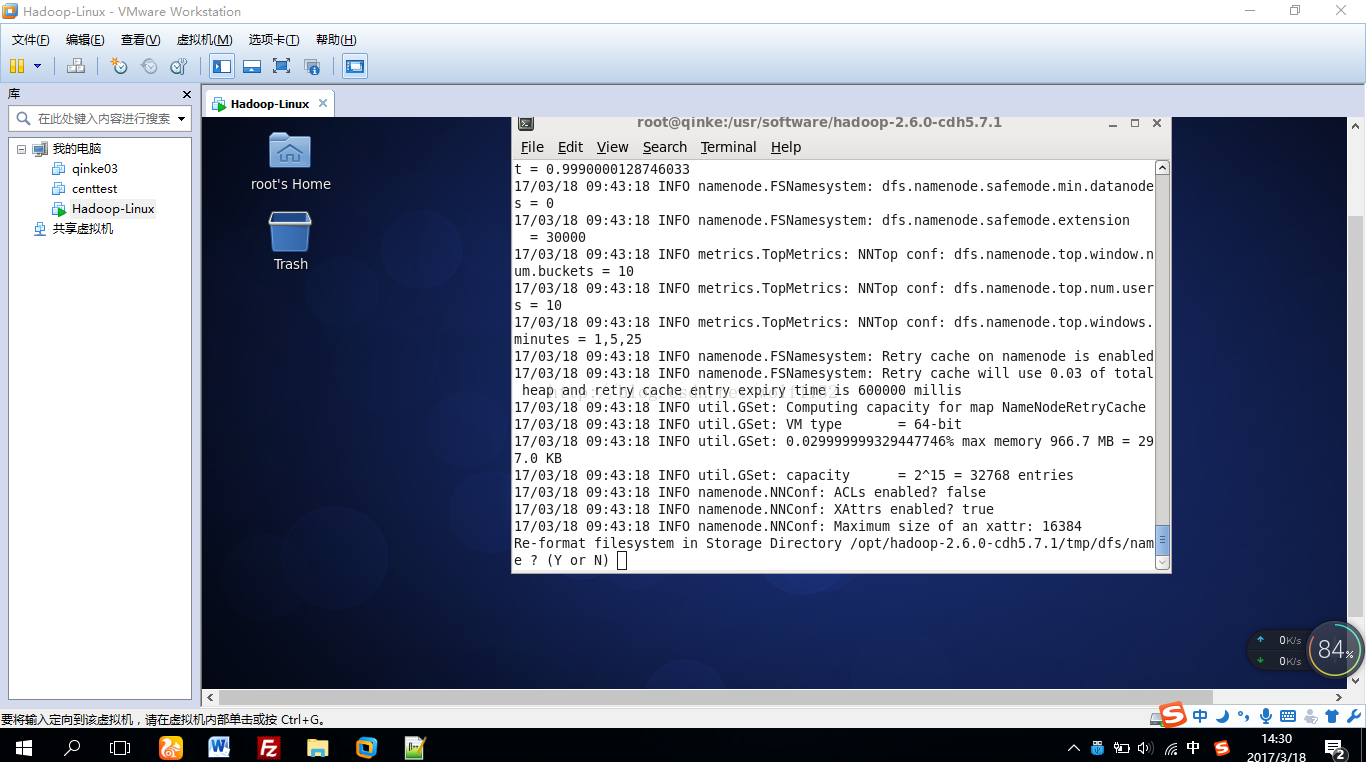This screenshot has width=1366, height=762.
Task: Click the VM view horizontal scrollbar right arrow
Action: [1339, 697]
